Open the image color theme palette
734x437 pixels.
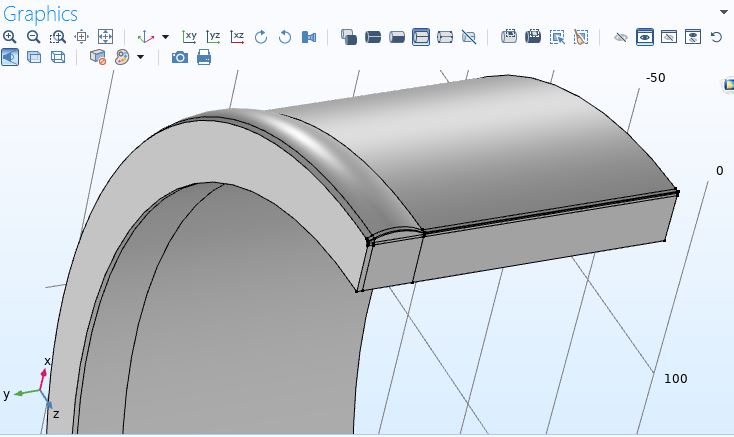(x=122, y=57)
